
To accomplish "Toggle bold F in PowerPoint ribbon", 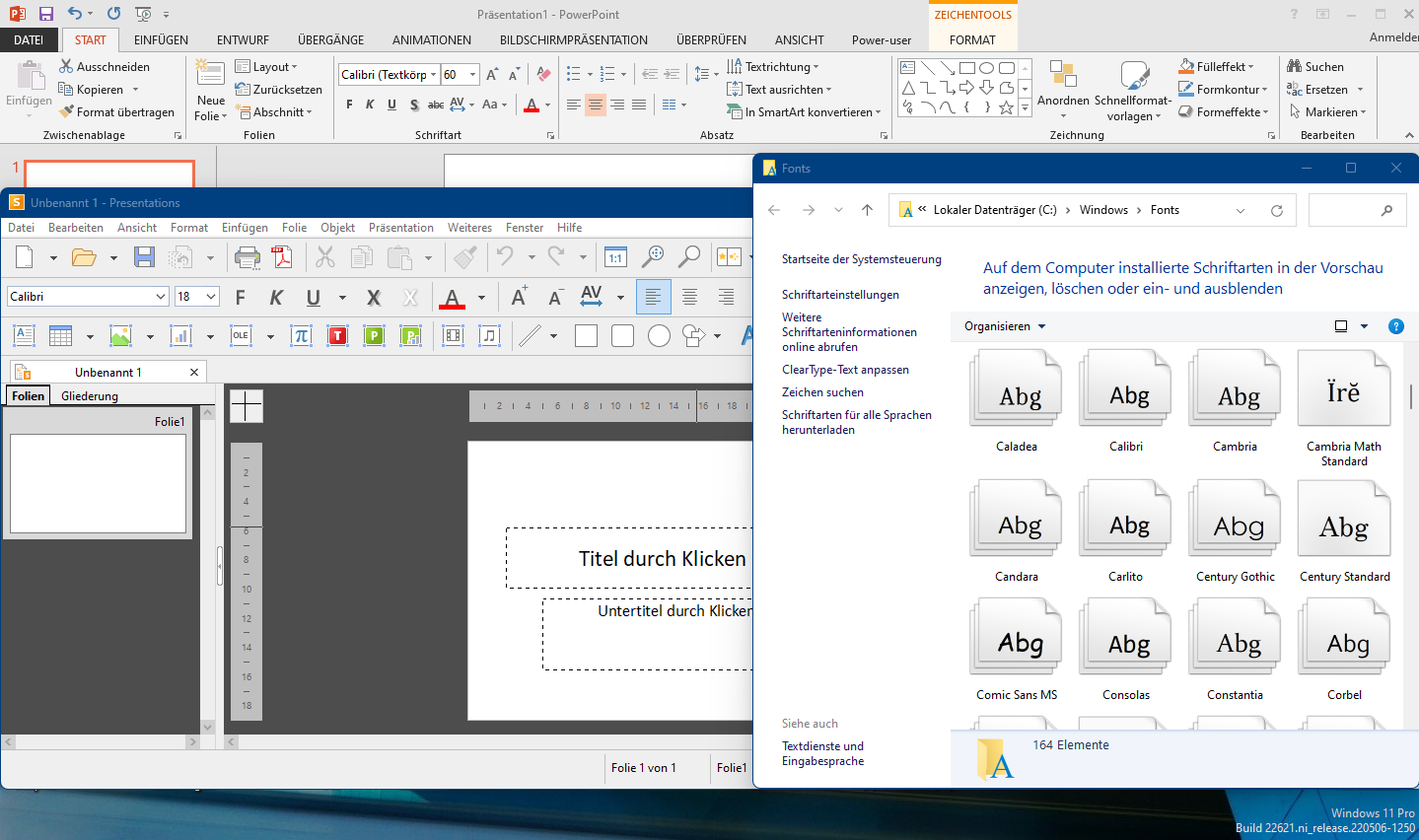I will (349, 105).
